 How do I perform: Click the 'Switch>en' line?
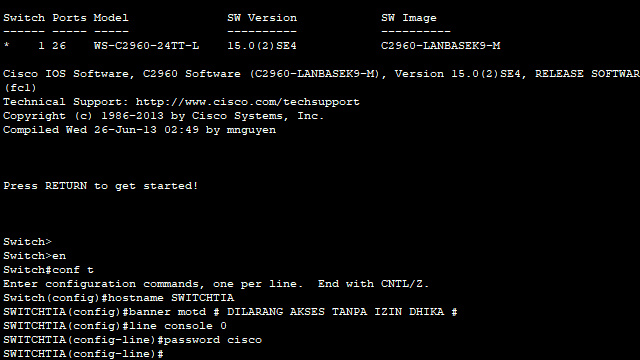tap(34, 256)
